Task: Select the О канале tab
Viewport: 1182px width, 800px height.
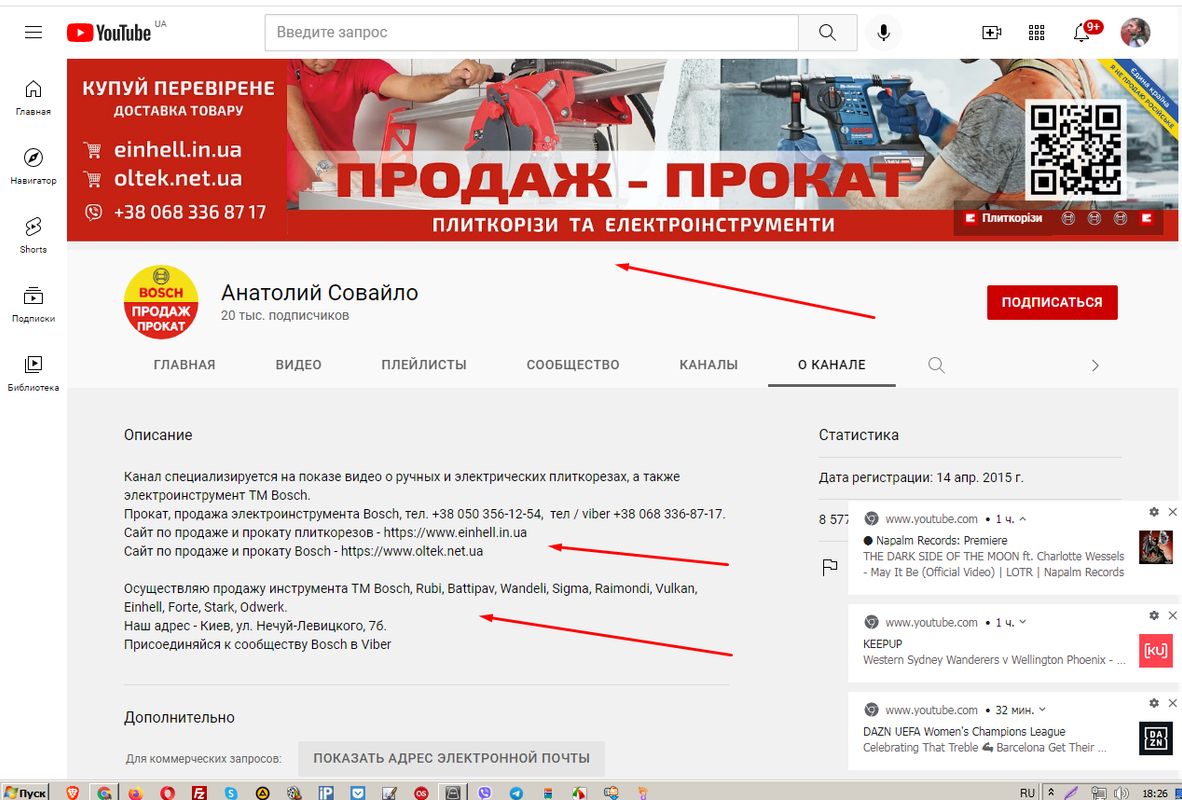Action: (831, 365)
